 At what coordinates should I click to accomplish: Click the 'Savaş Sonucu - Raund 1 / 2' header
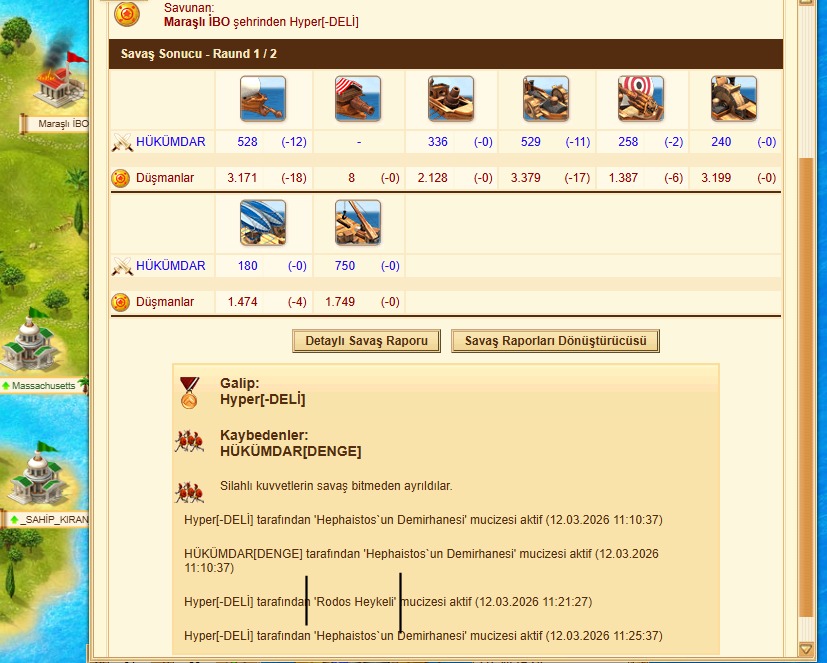pos(446,54)
